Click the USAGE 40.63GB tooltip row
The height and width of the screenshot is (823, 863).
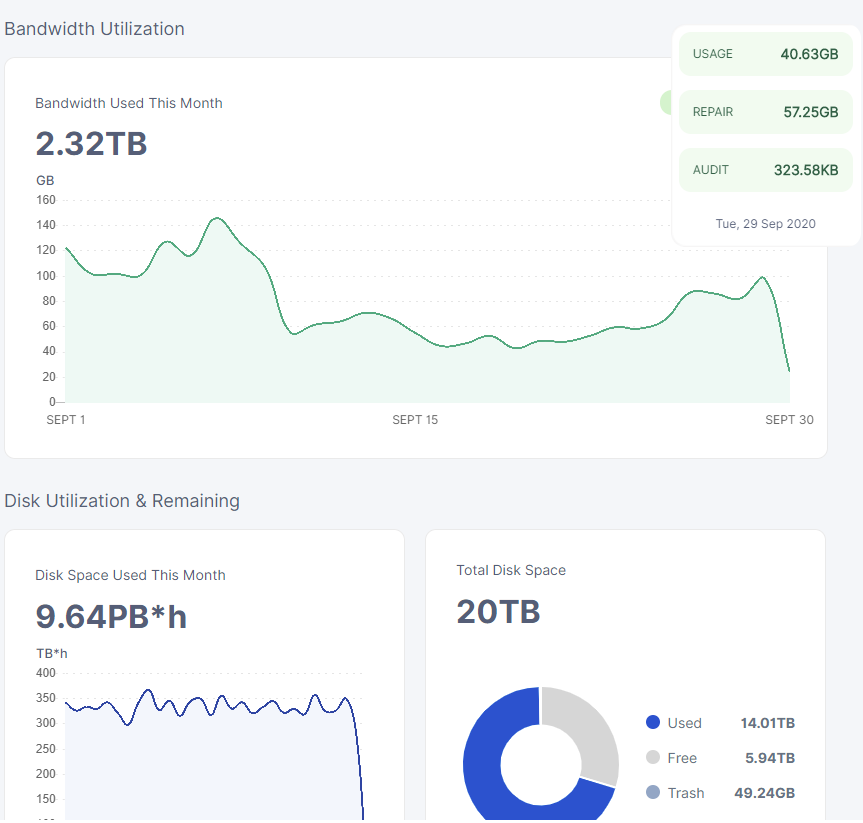click(x=765, y=54)
